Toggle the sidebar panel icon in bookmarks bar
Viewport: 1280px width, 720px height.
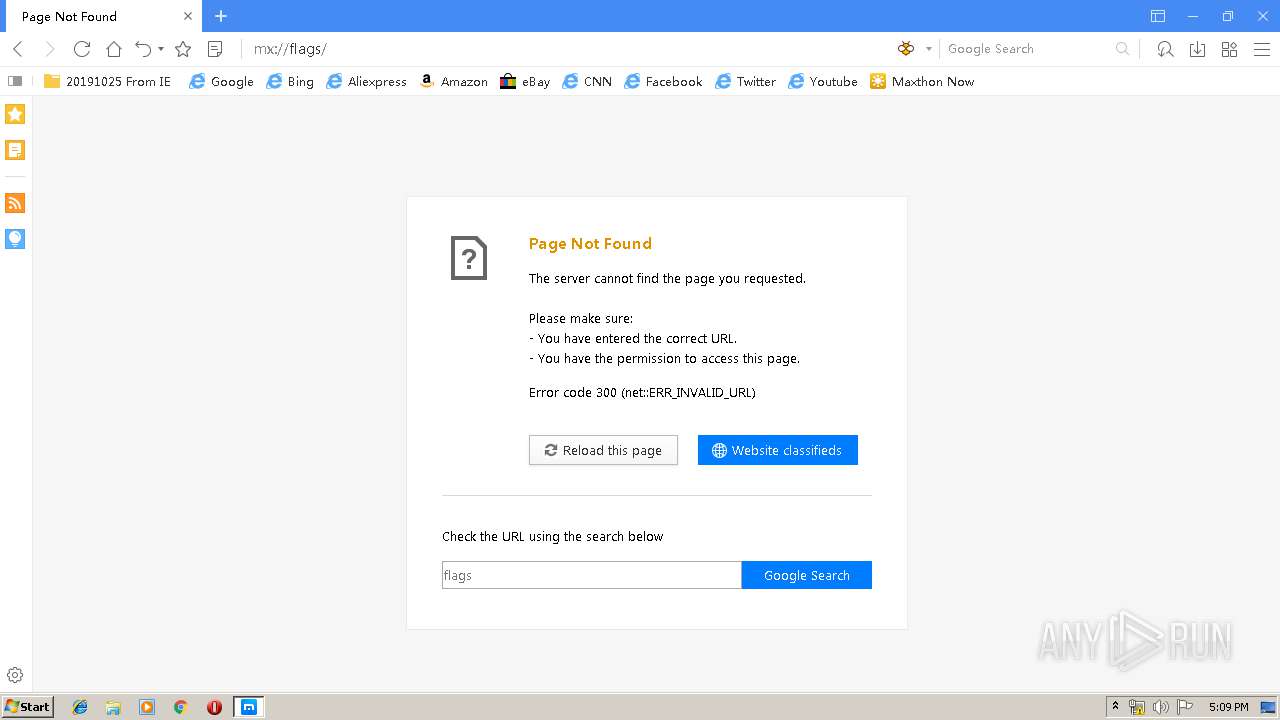pos(15,82)
